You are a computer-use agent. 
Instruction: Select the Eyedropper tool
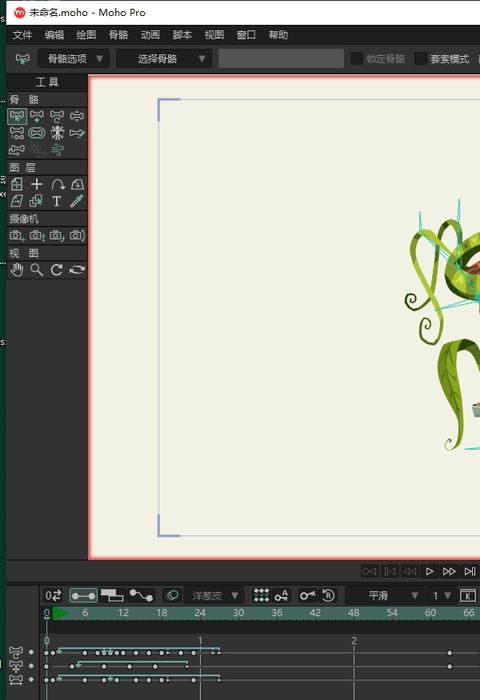(x=77, y=201)
